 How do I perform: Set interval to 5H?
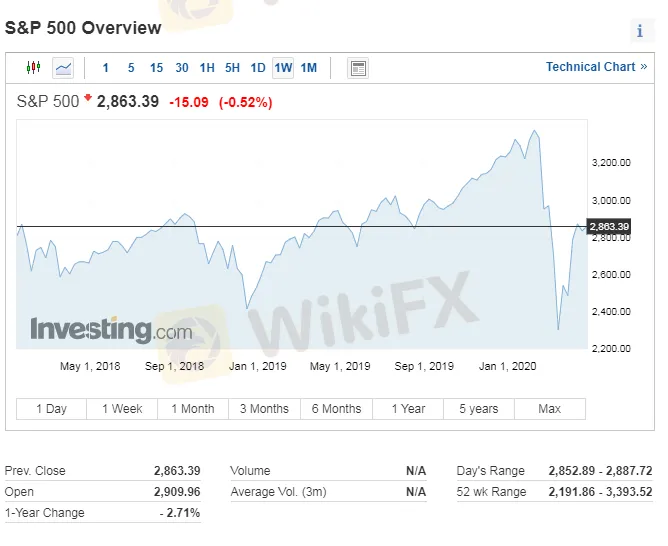232,68
